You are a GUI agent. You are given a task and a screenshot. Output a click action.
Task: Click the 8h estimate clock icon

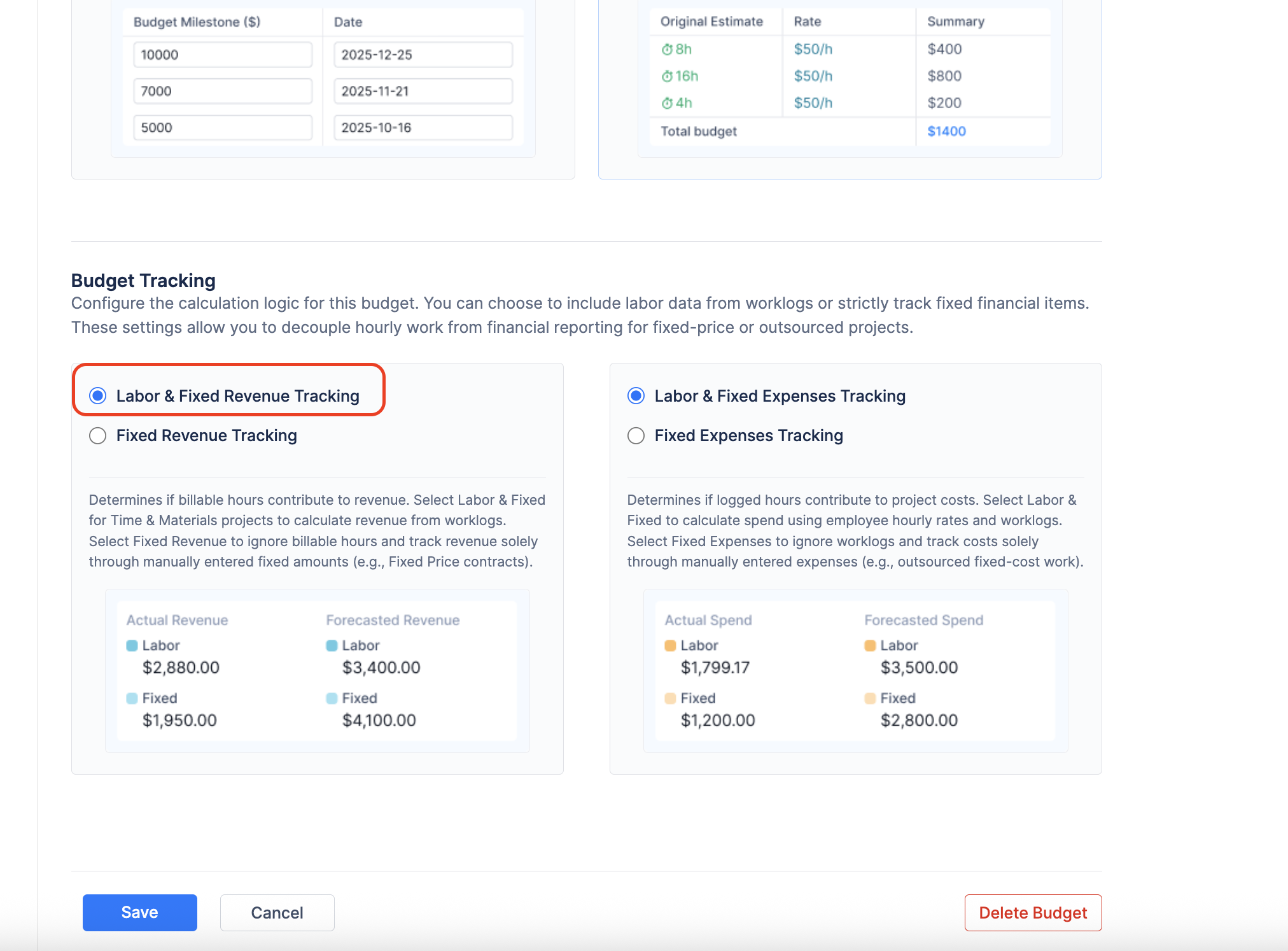coord(667,50)
